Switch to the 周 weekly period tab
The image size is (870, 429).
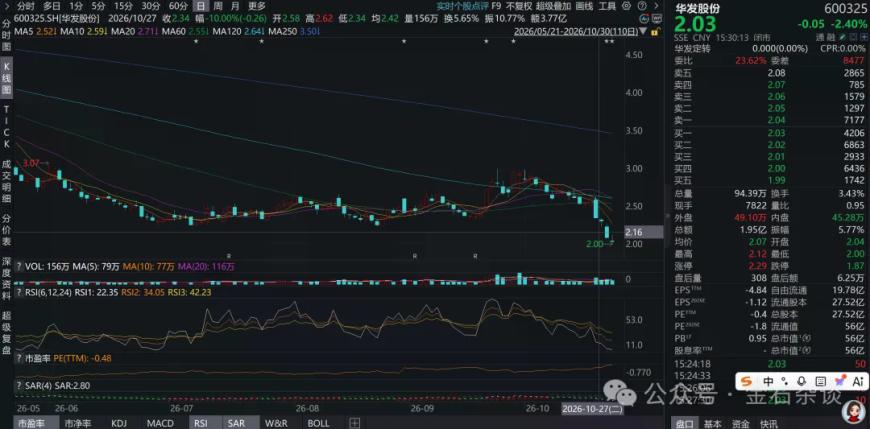click(x=218, y=6)
